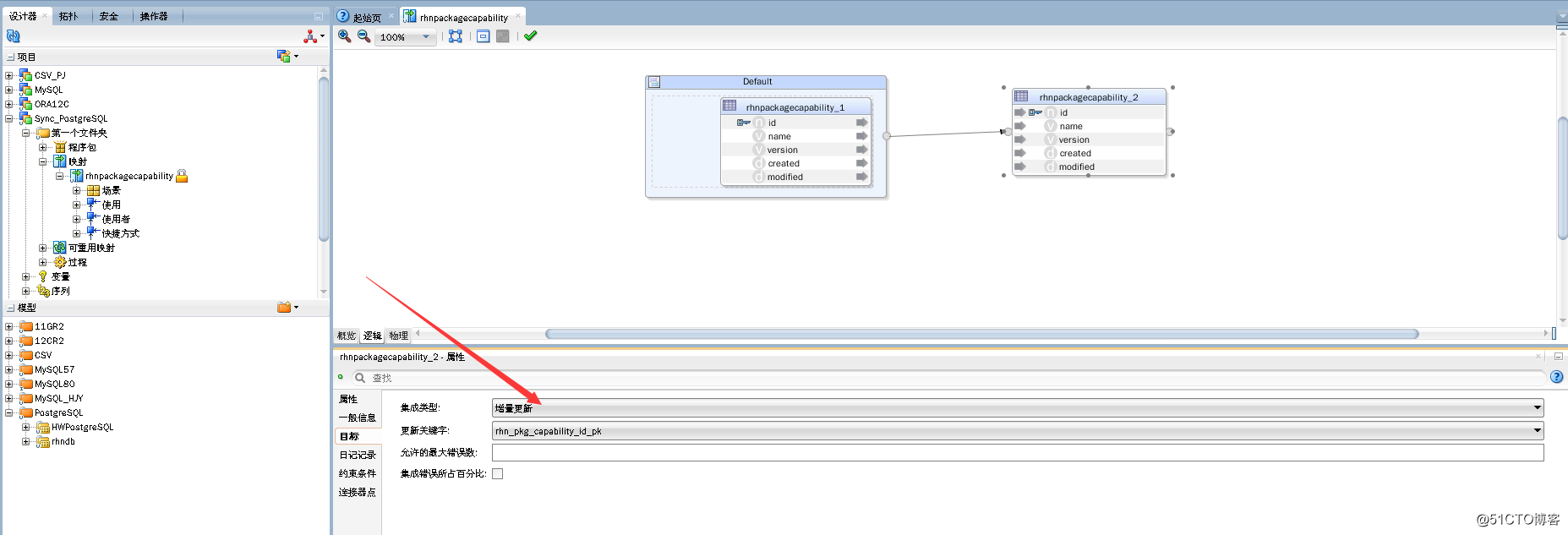1568x535 pixels.
Task: Switch to the 拓扑 tab
Action: [x=68, y=16]
